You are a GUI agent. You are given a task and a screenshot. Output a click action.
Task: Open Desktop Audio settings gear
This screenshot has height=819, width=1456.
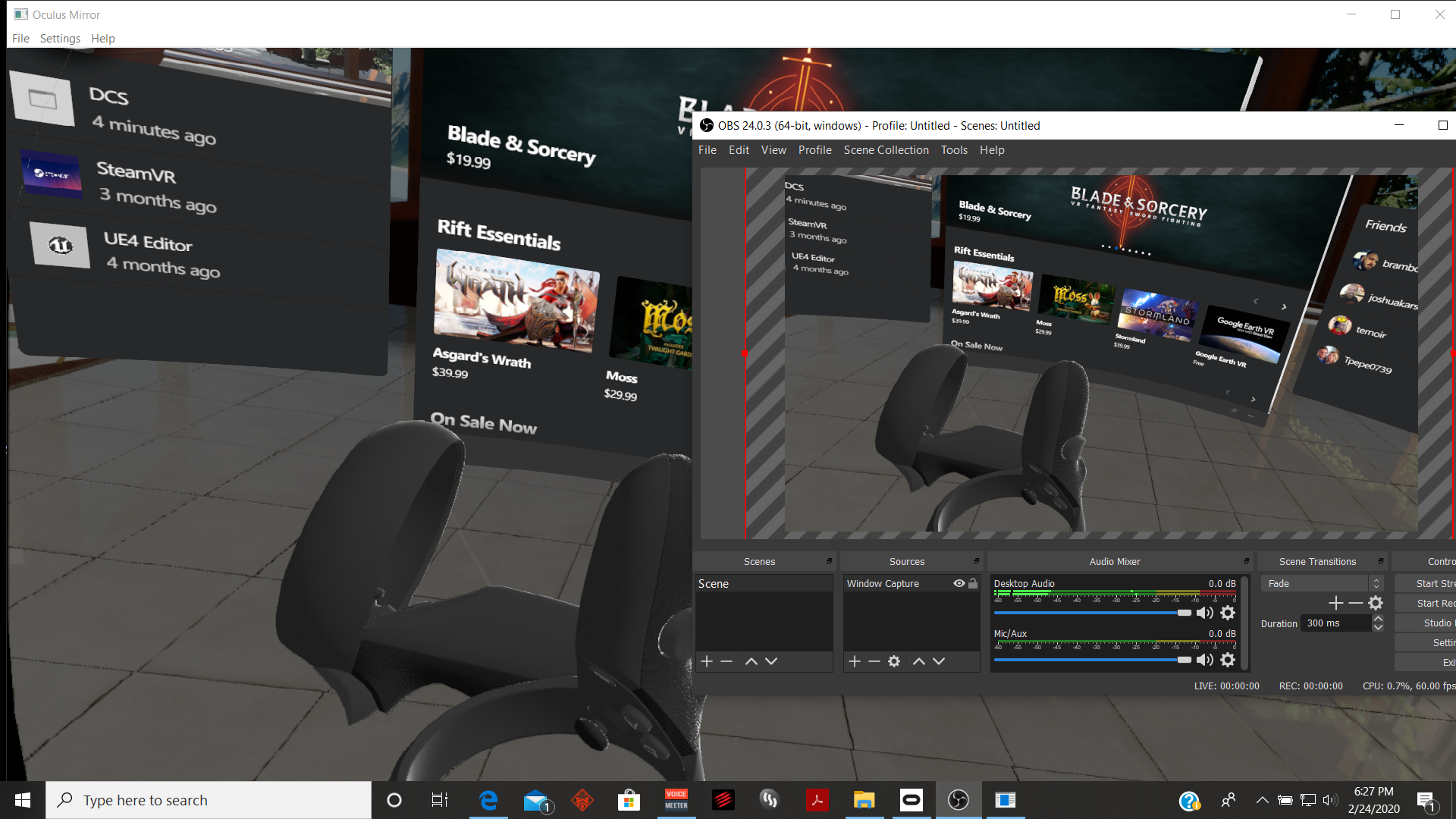coord(1228,613)
